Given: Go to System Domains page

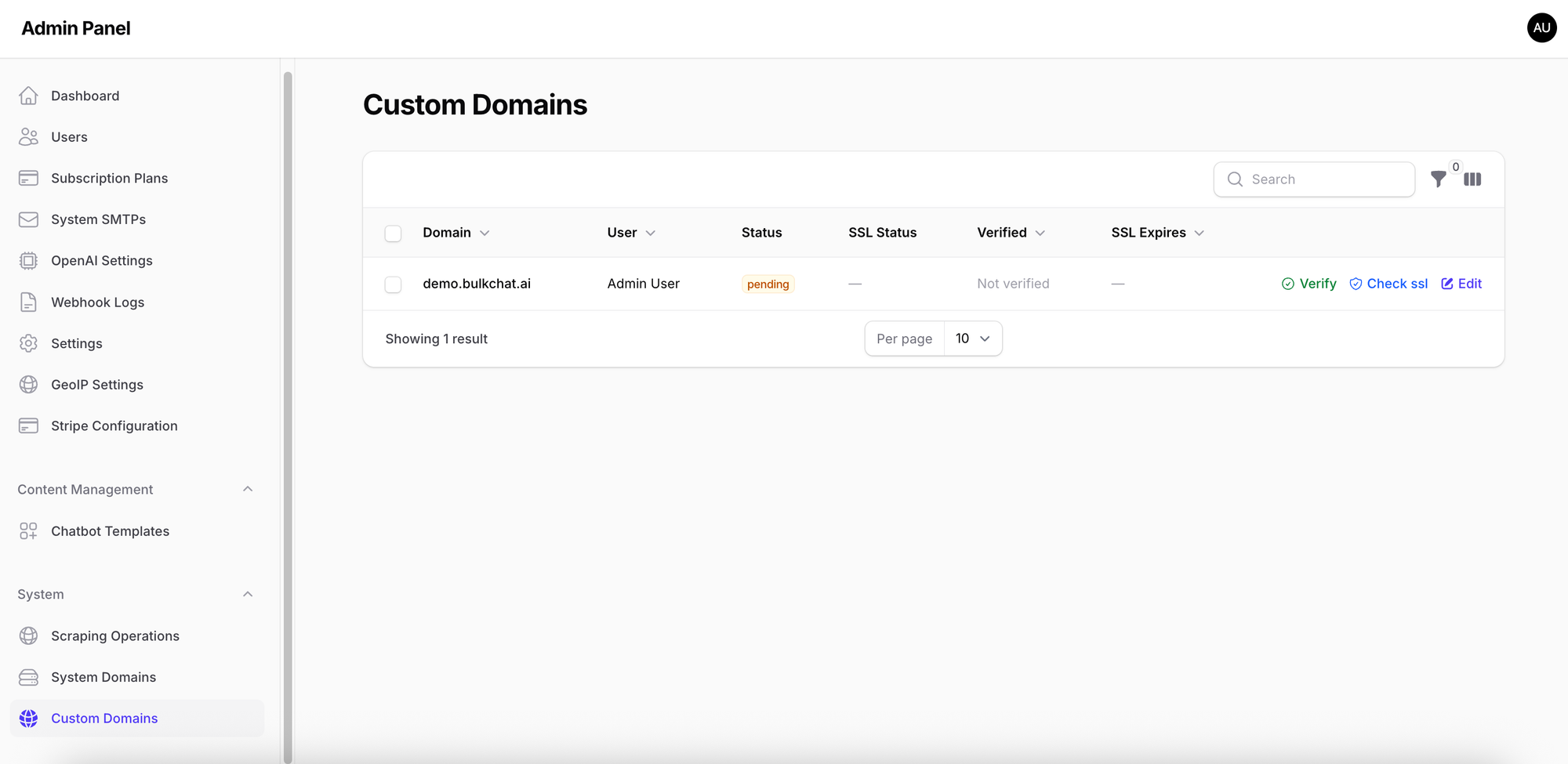Looking at the screenshot, I should pyautogui.click(x=103, y=677).
